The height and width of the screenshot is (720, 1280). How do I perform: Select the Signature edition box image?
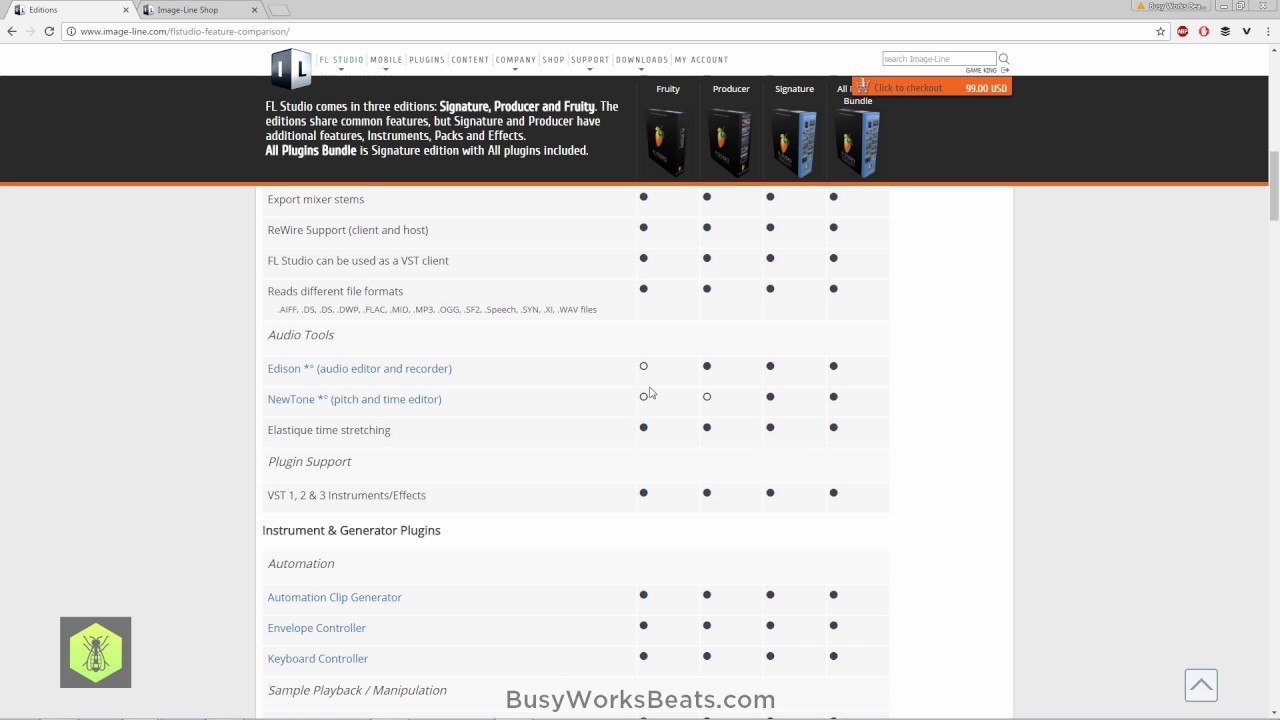[x=794, y=142]
